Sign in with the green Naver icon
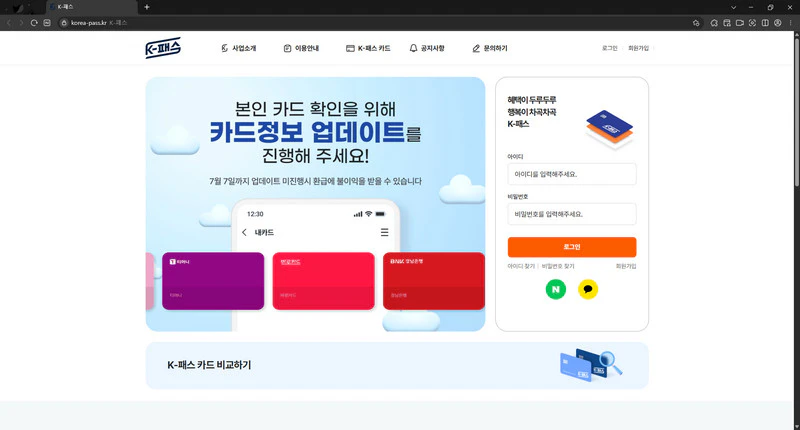The height and width of the screenshot is (430, 800). [556, 289]
